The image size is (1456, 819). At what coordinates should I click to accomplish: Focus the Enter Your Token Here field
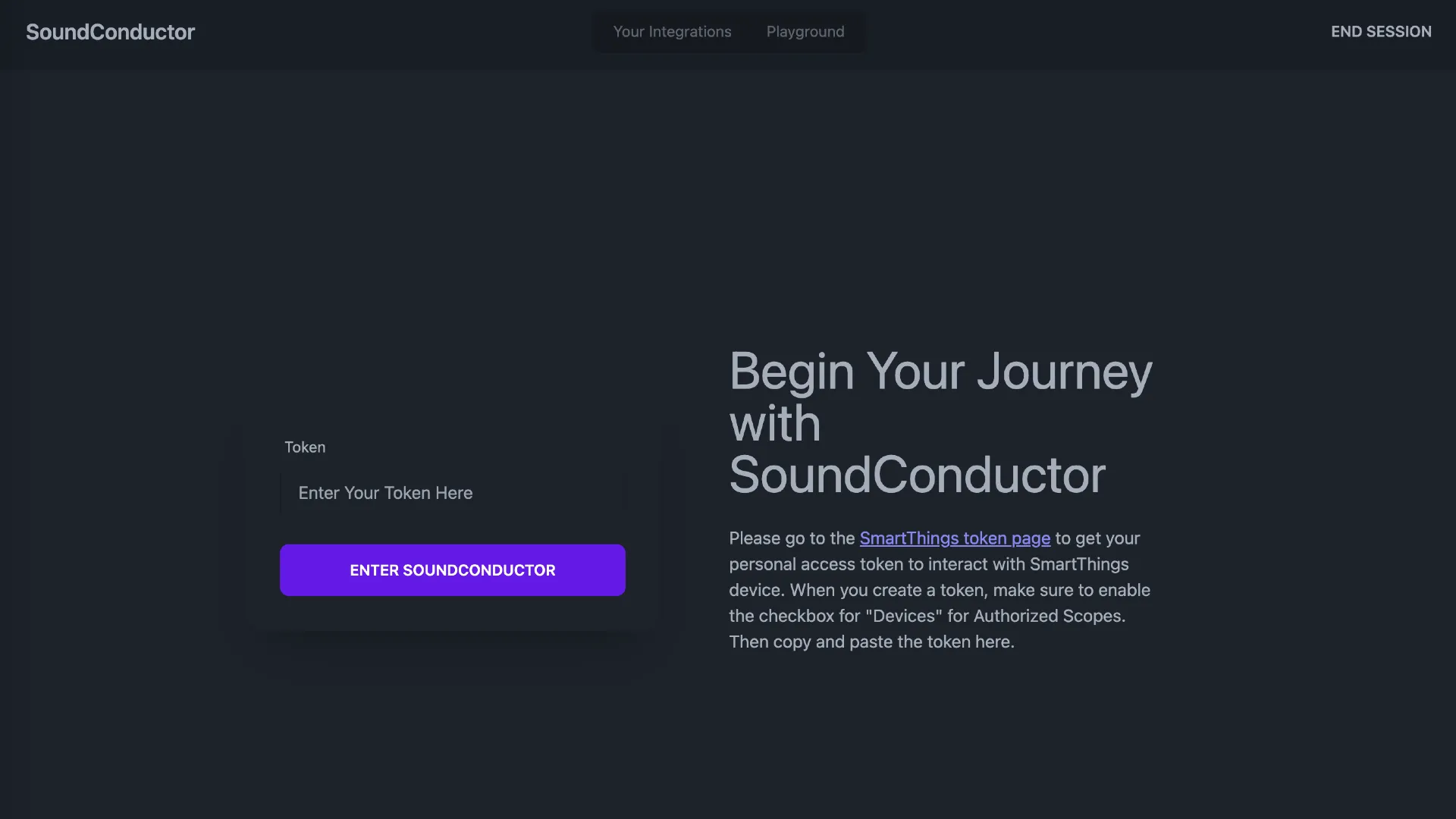tap(453, 493)
